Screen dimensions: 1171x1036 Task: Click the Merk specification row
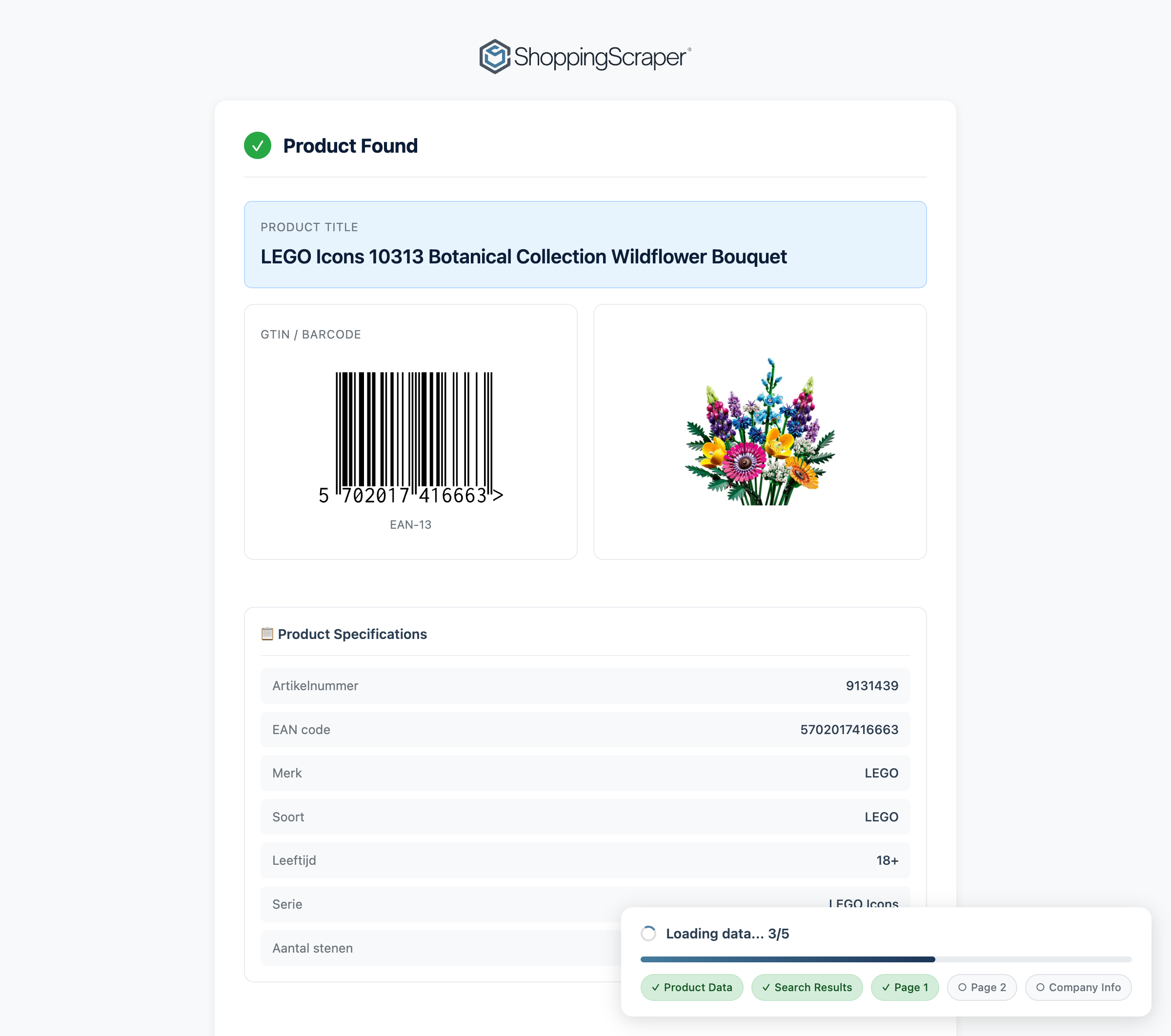tap(585, 773)
